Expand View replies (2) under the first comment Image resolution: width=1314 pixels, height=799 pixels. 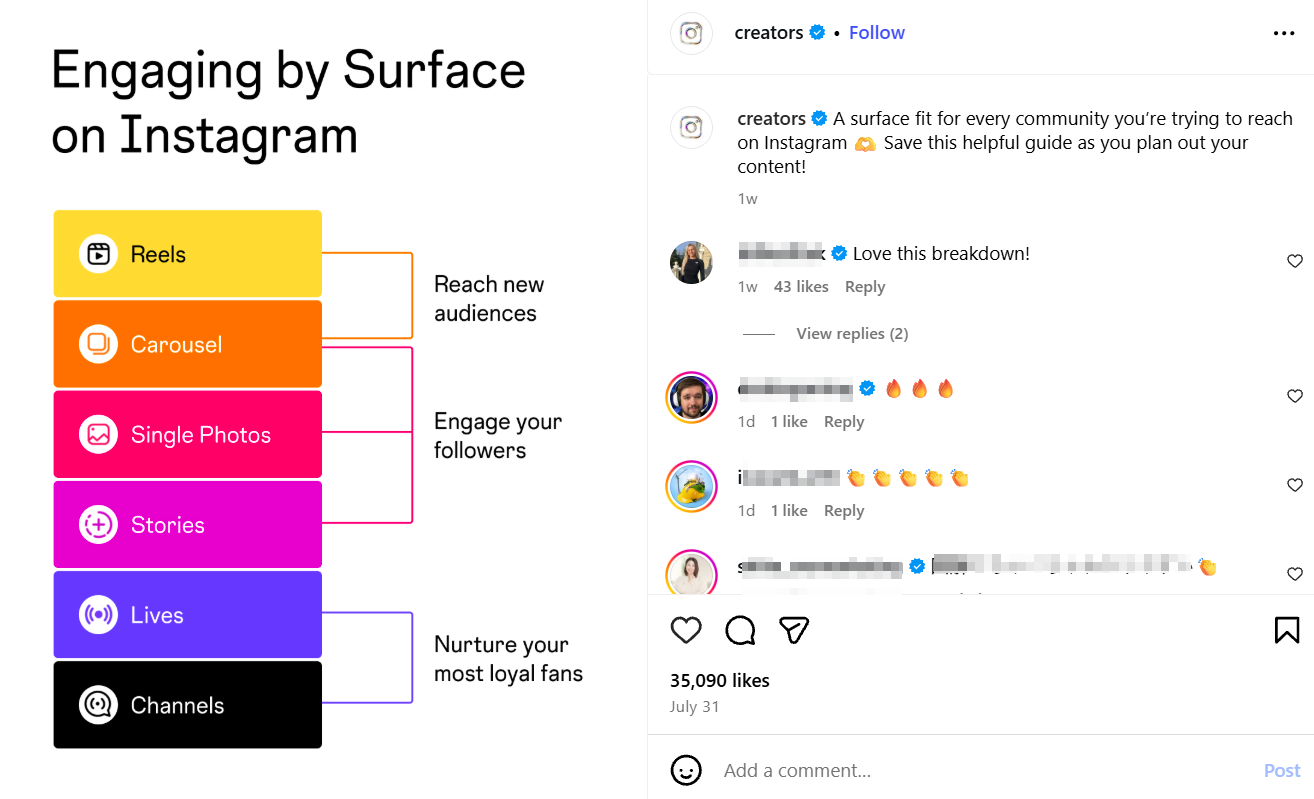pyautogui.click(x=852, y=333)
